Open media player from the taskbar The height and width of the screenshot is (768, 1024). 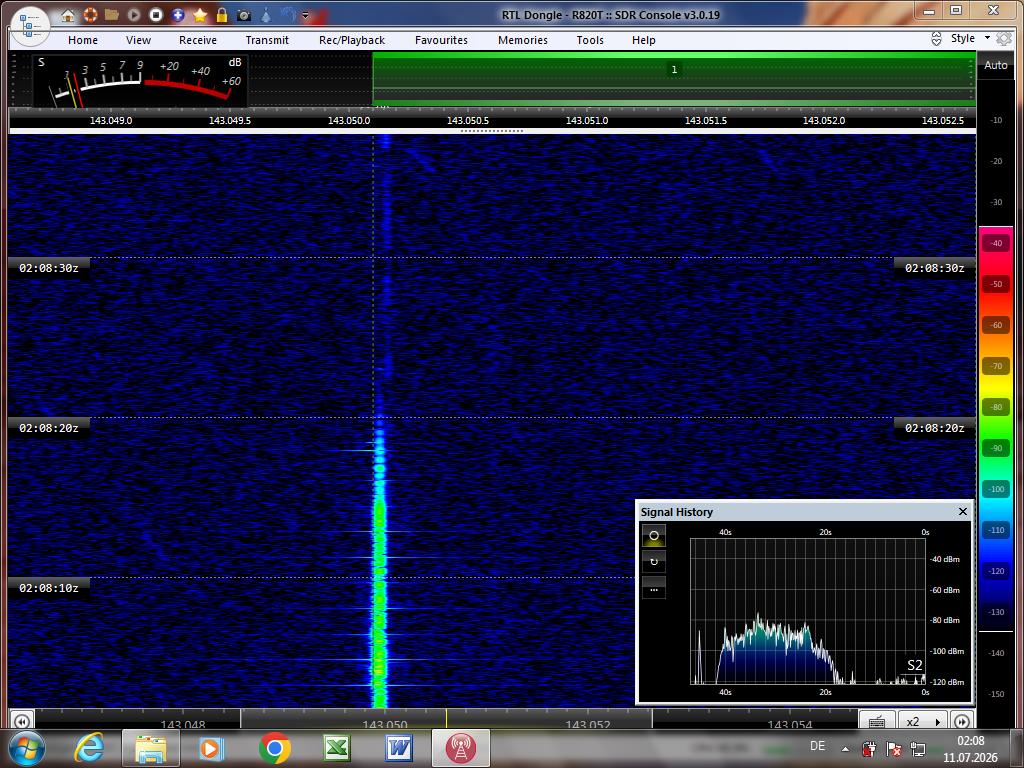tap(211, 748)
